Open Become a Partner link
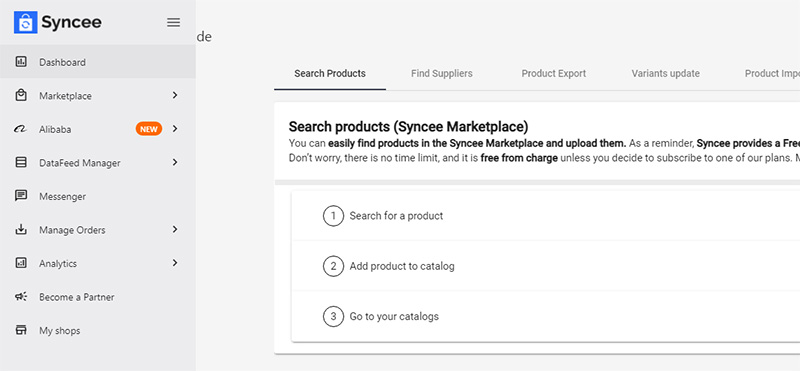The image size is (800, 371). coord(97,297)
